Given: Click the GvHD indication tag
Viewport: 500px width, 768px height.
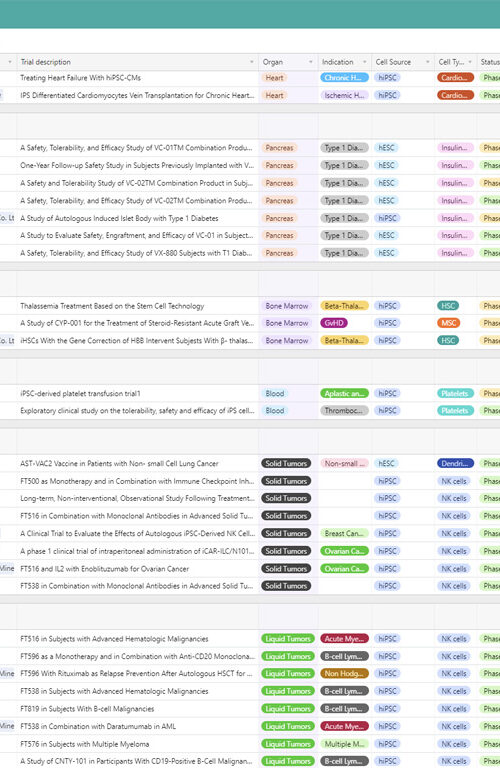Looking at the screenshot, I should [x=333, y=323].
